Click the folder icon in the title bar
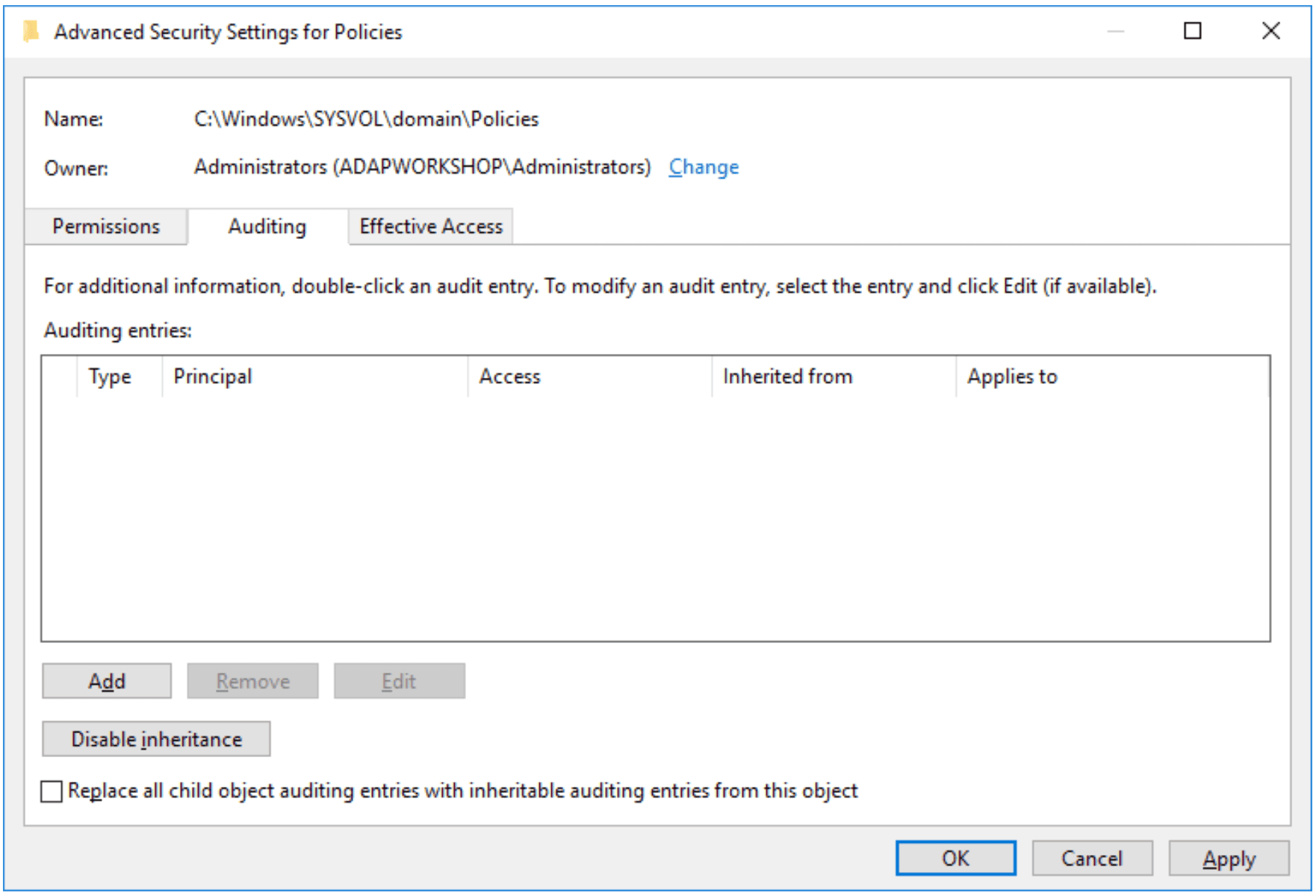 click(31, 31)
